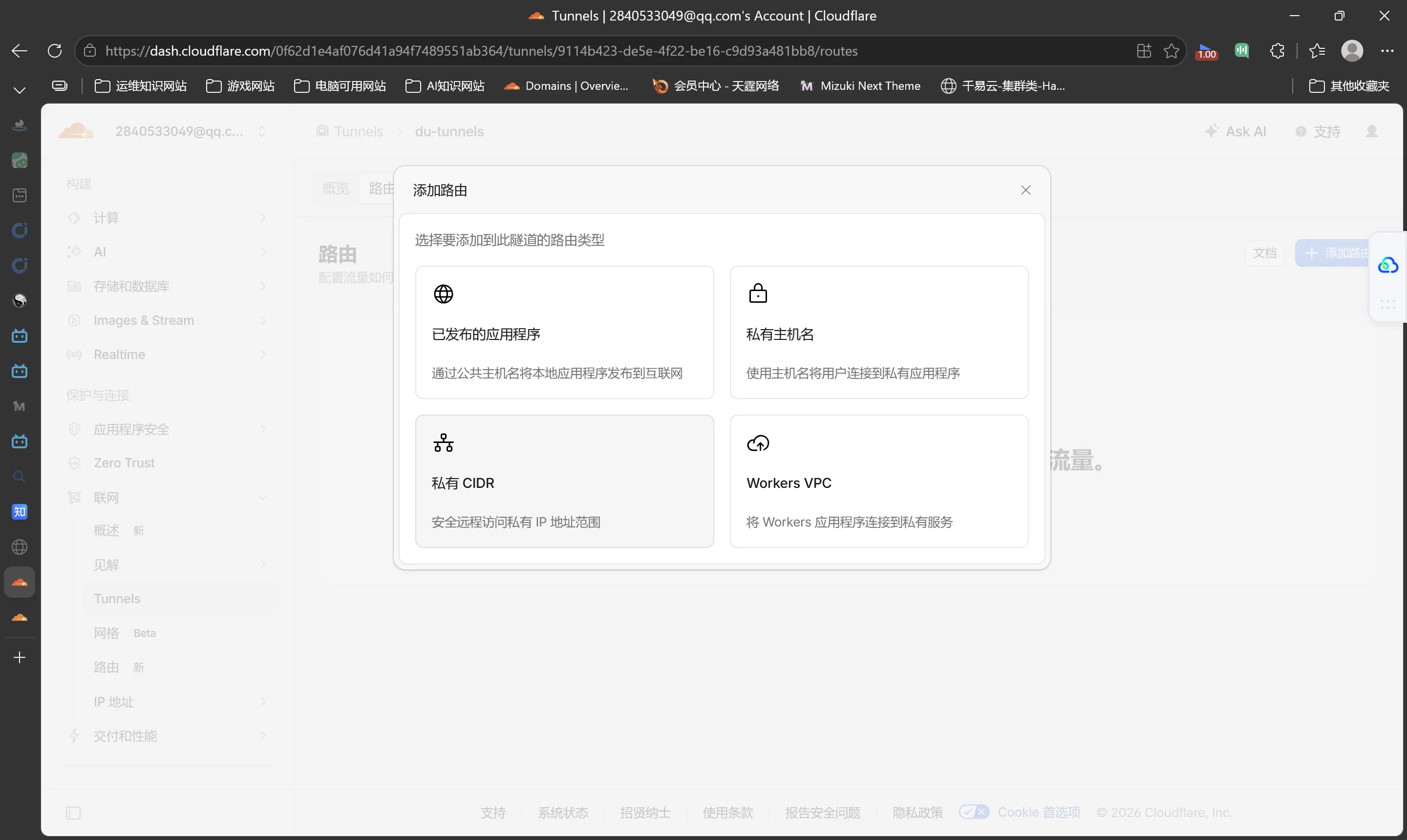Image resolution: width=1407 pixels, height=840 pixels.
Task: Toggle the Cookie 首选项 switch icon
Action: [x=974, y=812]
